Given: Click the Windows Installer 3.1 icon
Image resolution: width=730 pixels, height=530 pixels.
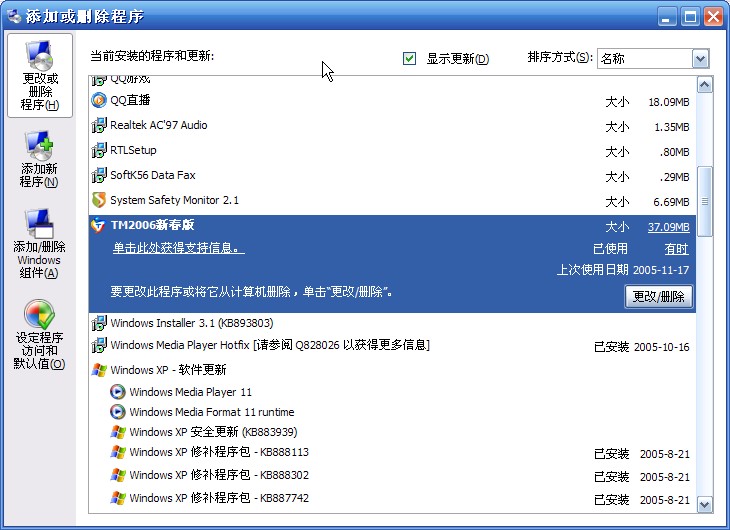Looking at the screenshot, I should pyautogui.click(x=99, y=323).
